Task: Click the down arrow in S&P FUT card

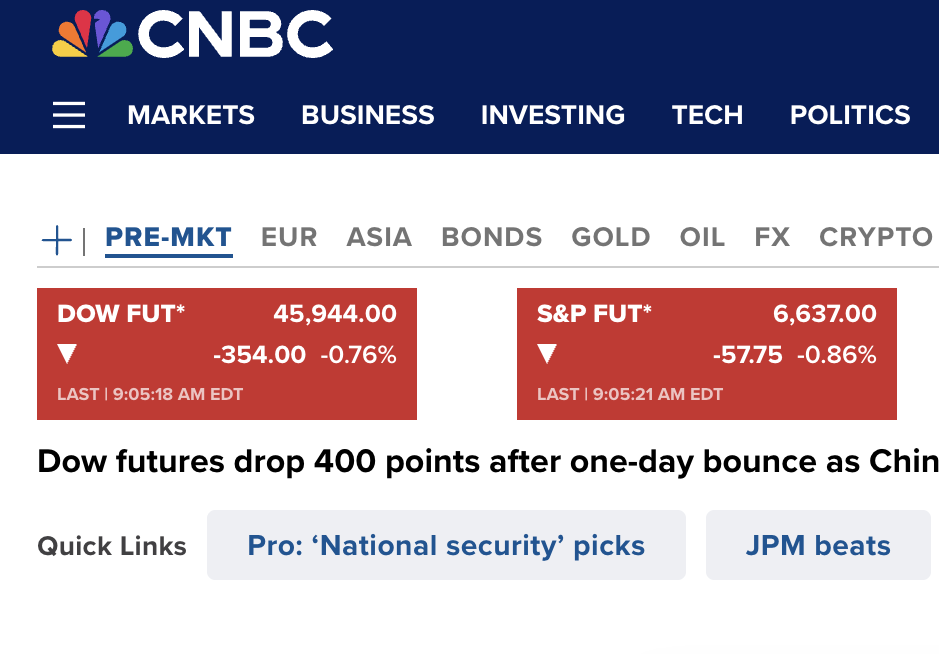Action: click(547, 354)
